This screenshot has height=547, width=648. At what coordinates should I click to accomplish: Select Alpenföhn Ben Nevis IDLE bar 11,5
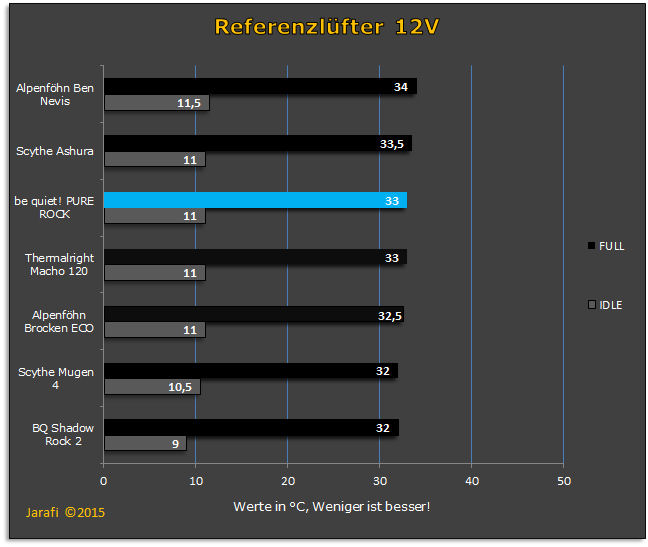click(157, 103)
